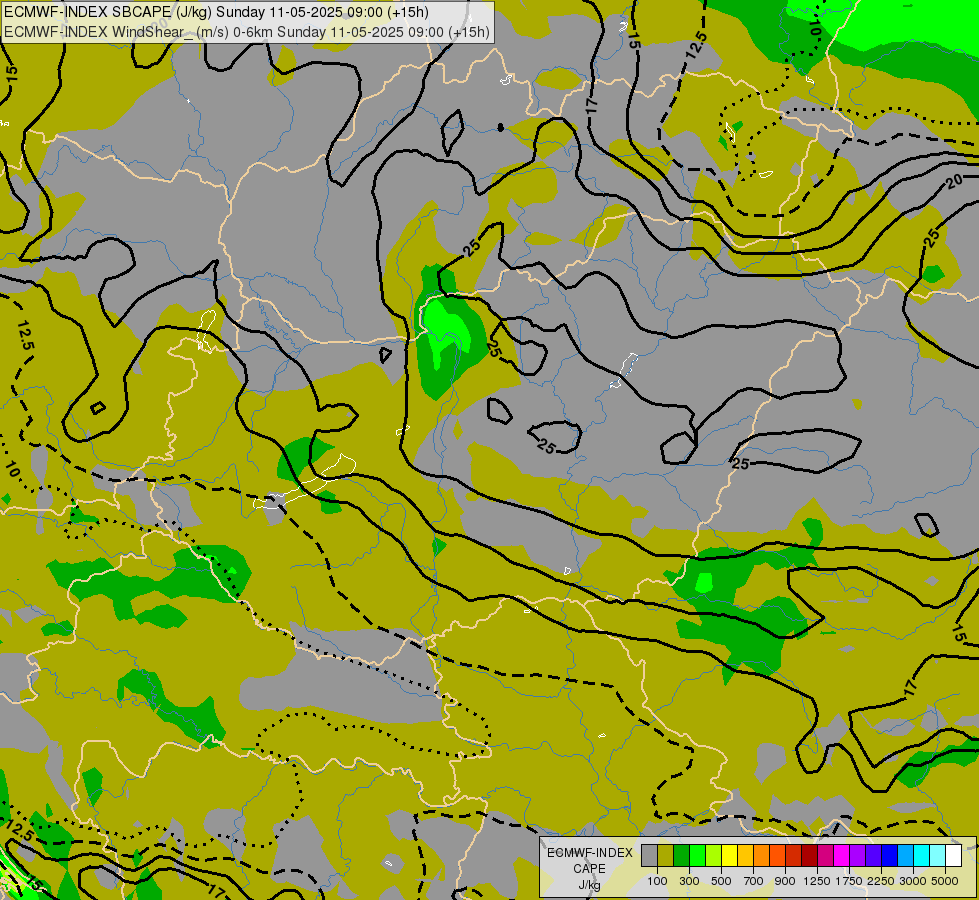Click the dark green legend swatch
This screenshot has height=900, width=979.
pyautogui.click(x=681, y=856)
